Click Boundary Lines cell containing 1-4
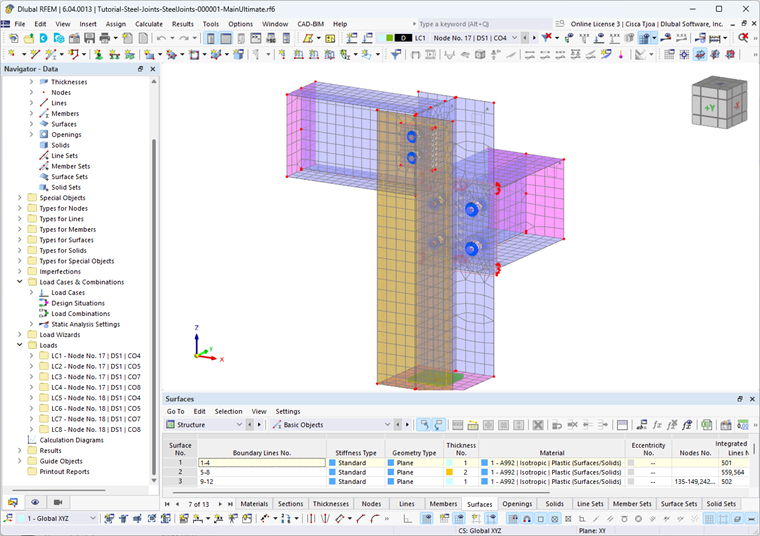 tap(262, 463)
